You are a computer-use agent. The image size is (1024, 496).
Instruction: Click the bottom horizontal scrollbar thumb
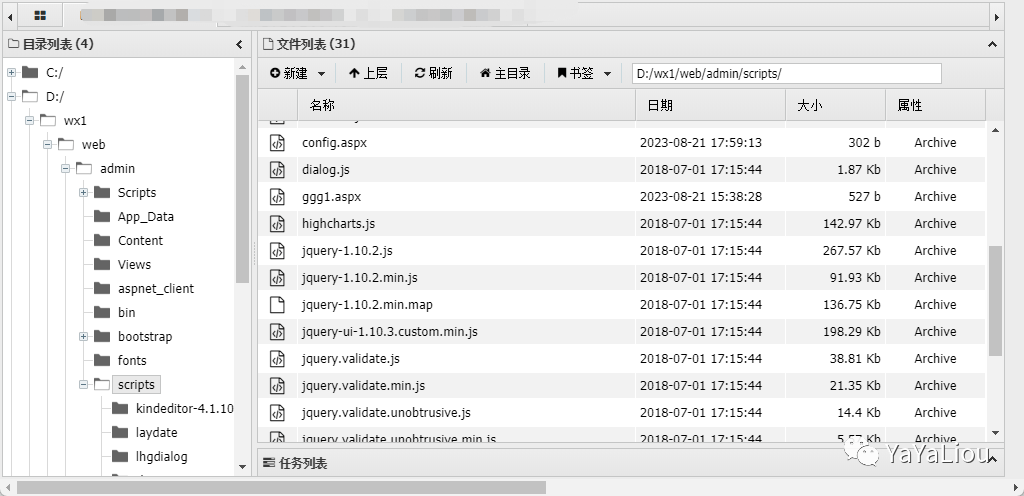tap(281, 488)
